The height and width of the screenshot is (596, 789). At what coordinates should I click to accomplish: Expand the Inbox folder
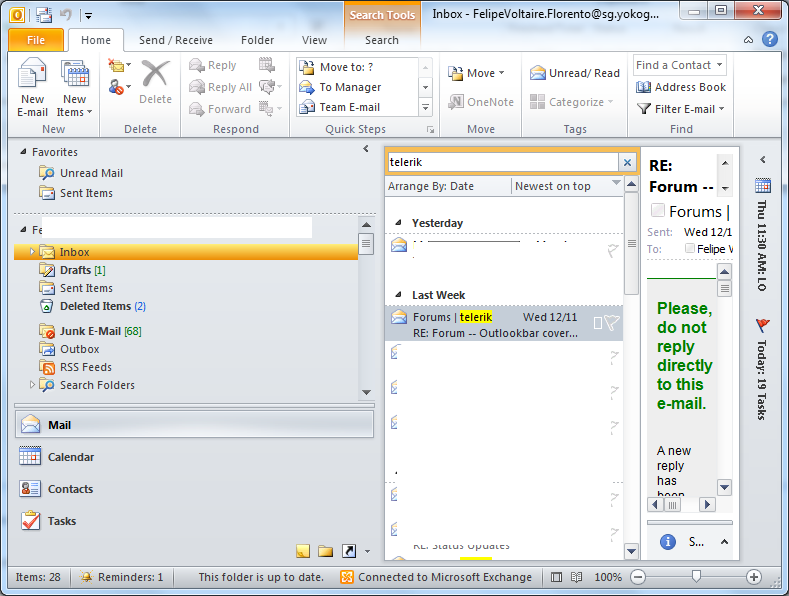pyautogui.click(x=32, y=251)
